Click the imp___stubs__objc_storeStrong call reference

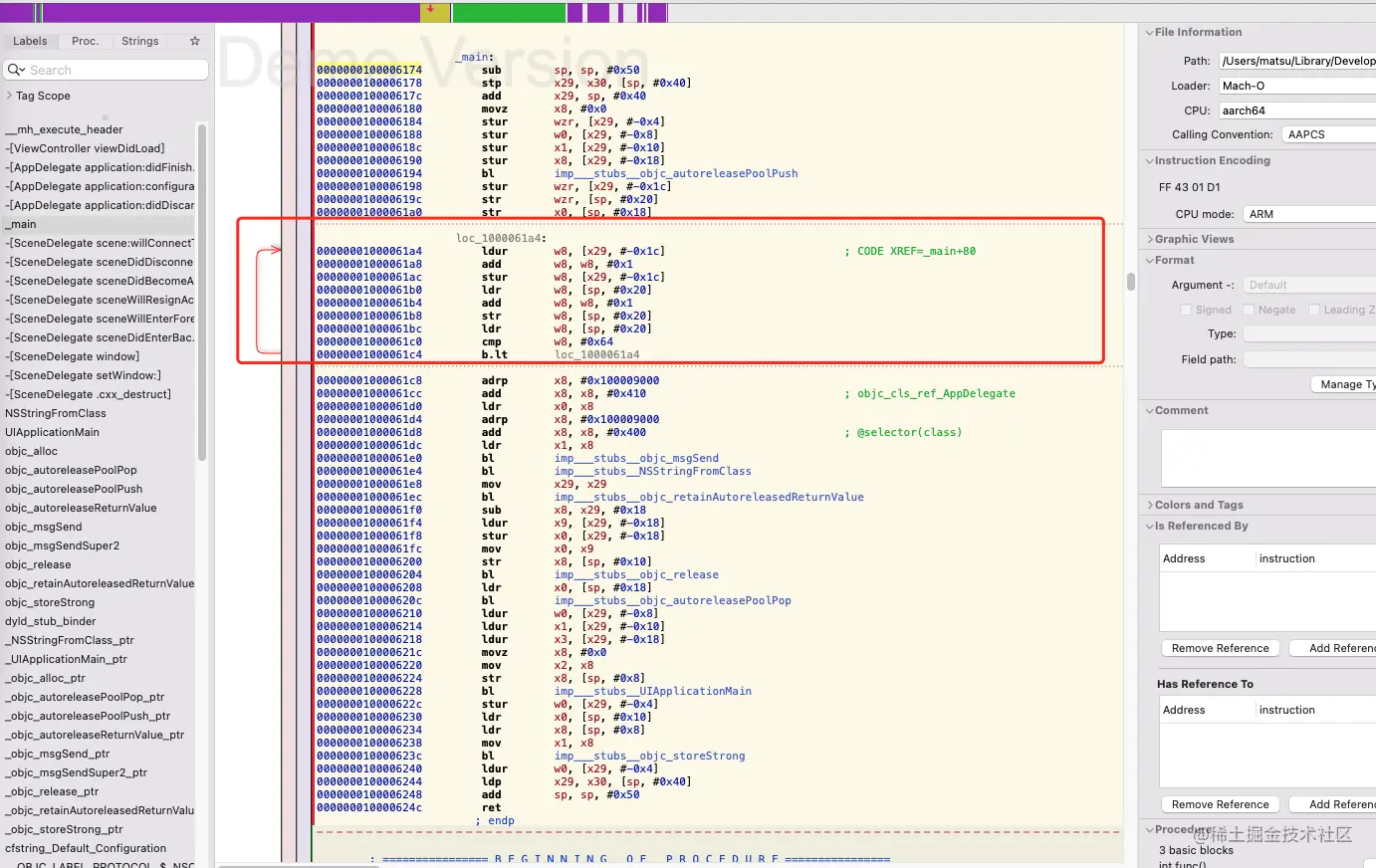649,756
